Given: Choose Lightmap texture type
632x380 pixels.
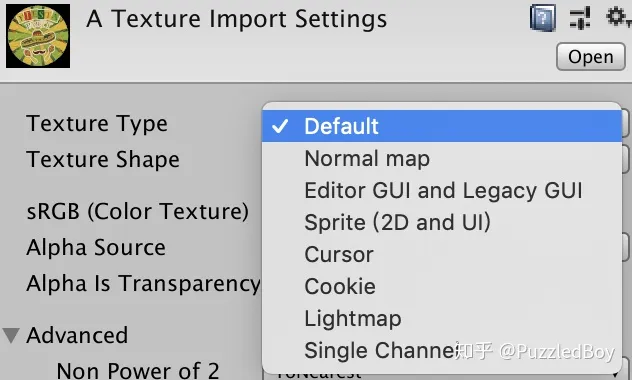Looking at the screenshot, I should point(442,318).
